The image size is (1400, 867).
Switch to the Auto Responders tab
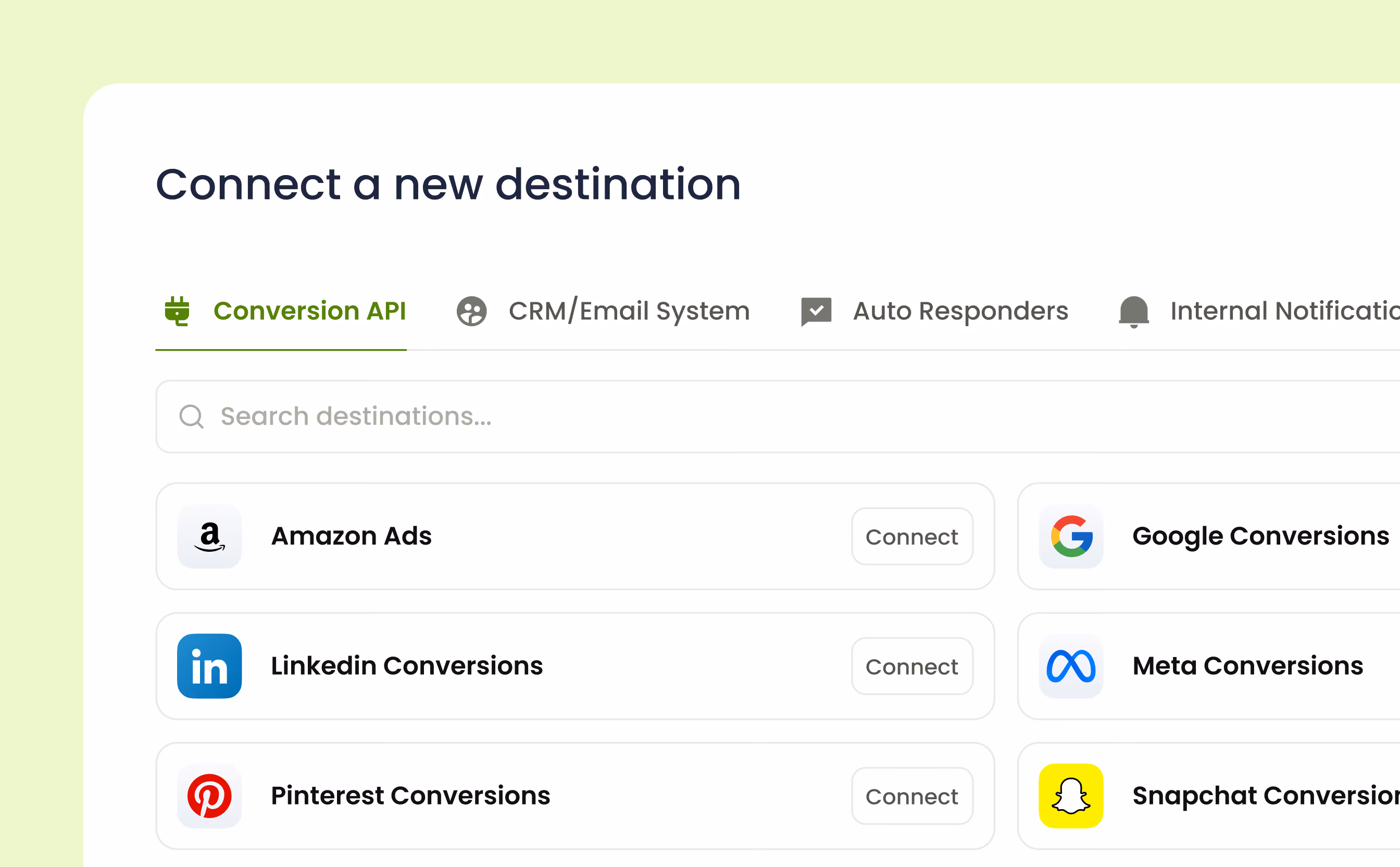tap(935, 312)
